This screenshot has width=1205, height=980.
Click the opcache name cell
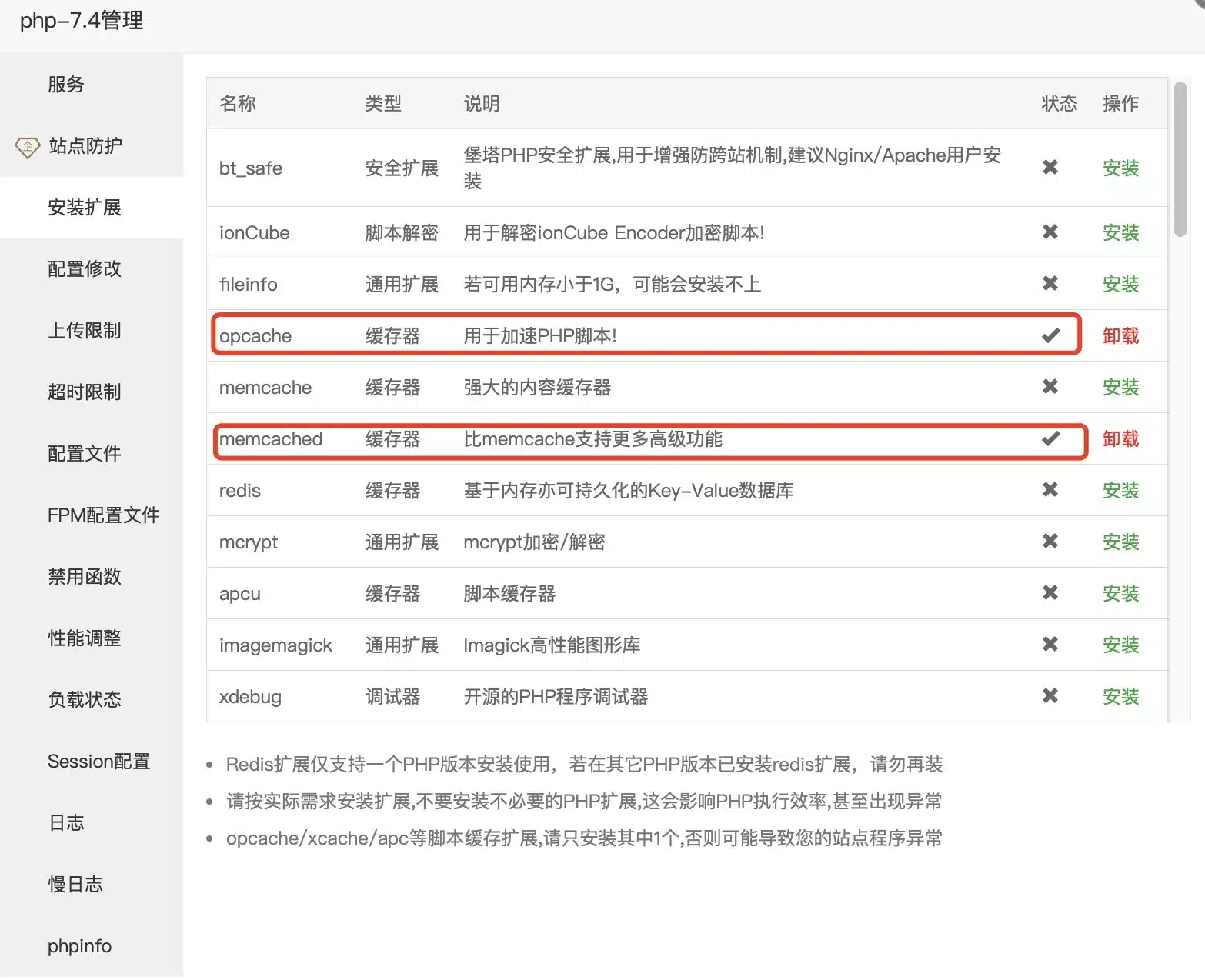click(255, 336)
